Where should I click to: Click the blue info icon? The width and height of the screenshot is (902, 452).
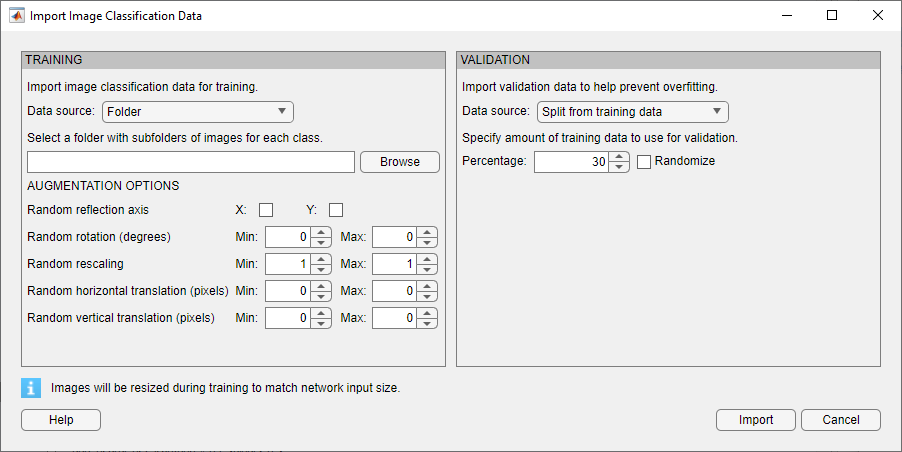(x=31, y=388)
